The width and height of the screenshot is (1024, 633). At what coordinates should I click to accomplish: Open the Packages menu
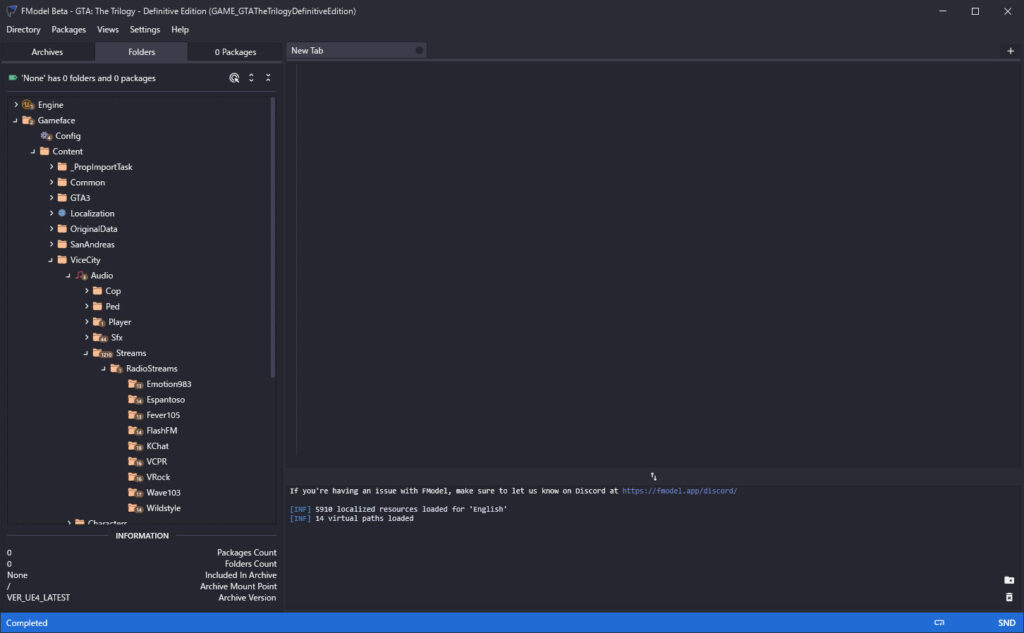[69, 29]
